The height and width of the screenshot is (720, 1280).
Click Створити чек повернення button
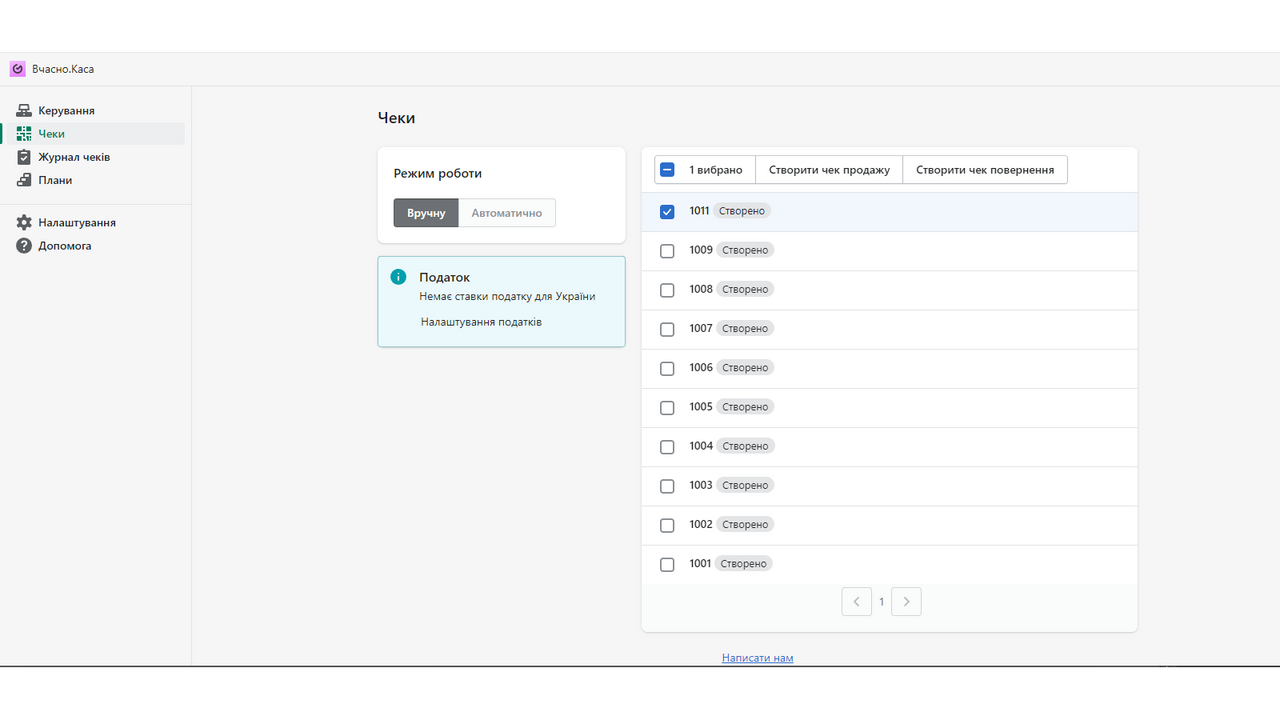pyautogui.click(x=985, y=170)
